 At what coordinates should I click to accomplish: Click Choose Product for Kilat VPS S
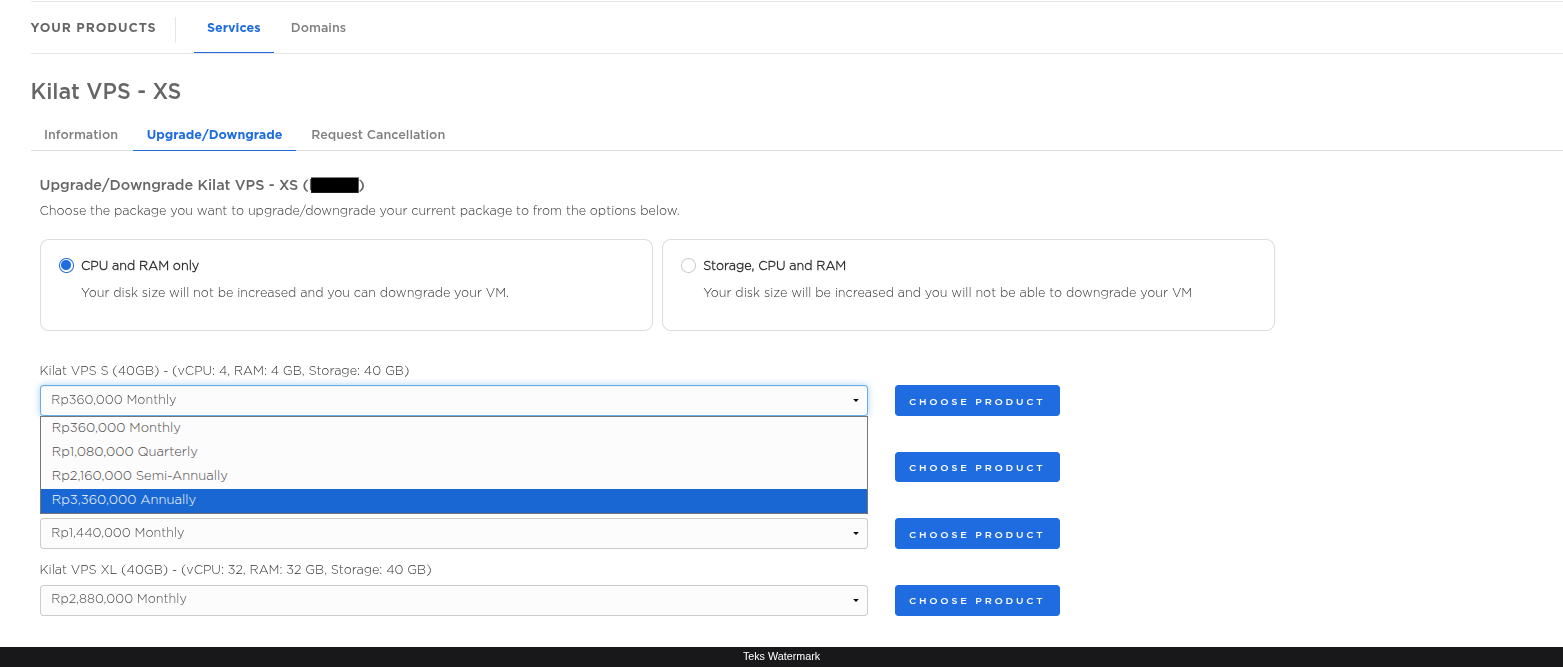click(977, 401)
